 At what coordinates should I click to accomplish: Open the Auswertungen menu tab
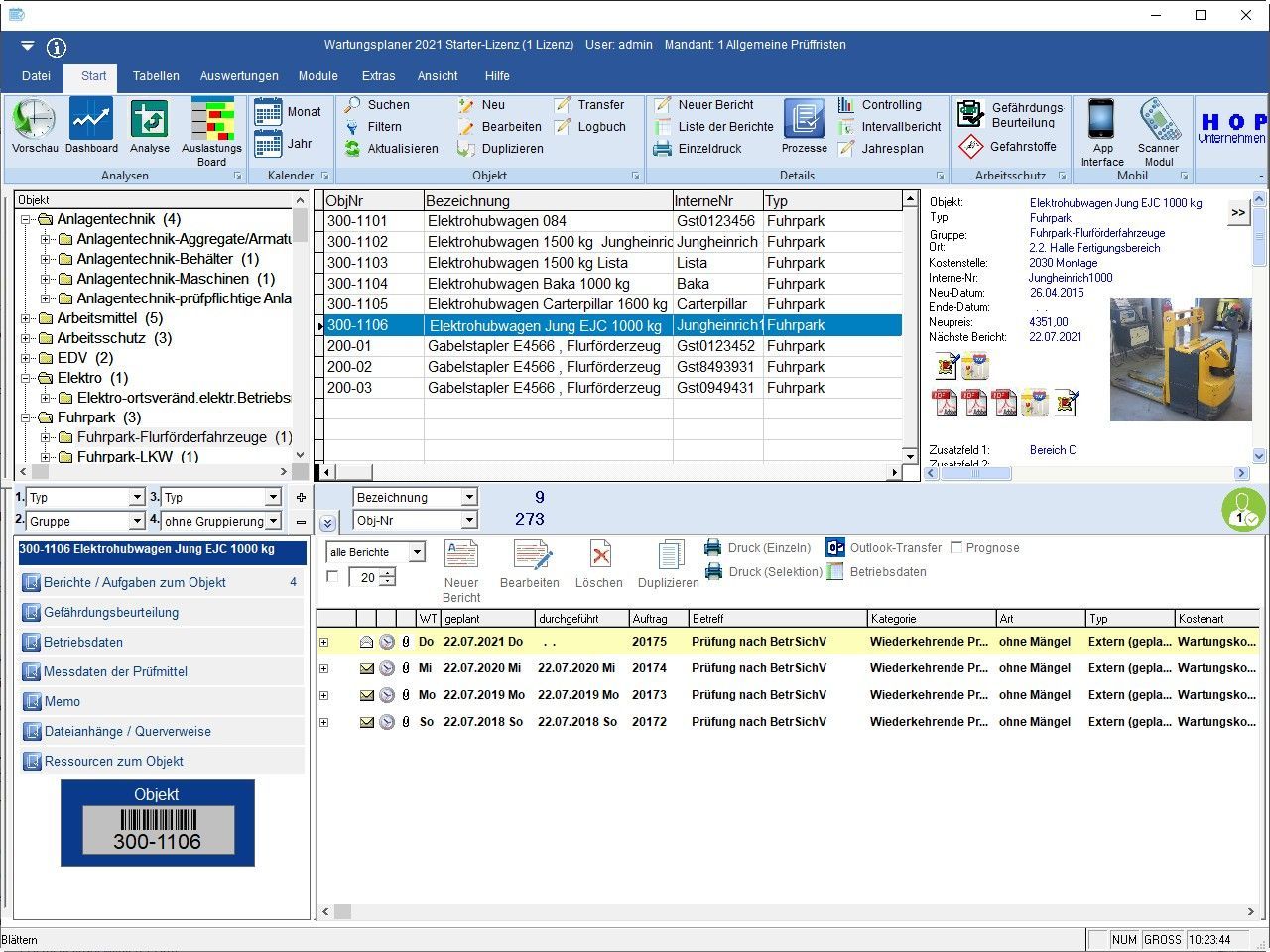tap(239, 76)
